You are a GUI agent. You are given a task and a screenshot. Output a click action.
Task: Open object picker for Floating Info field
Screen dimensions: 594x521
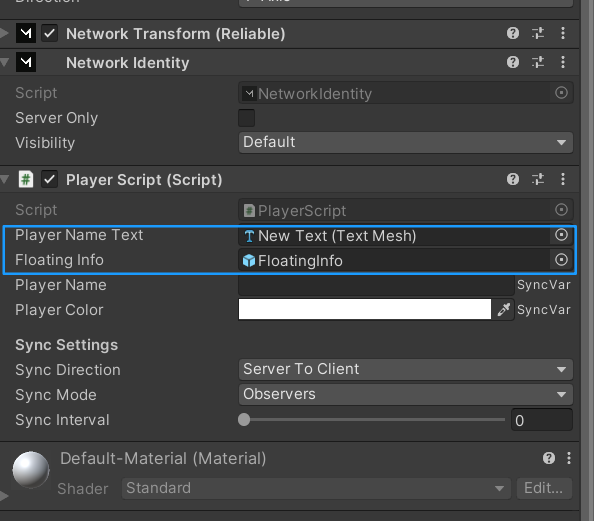[561, 260]
